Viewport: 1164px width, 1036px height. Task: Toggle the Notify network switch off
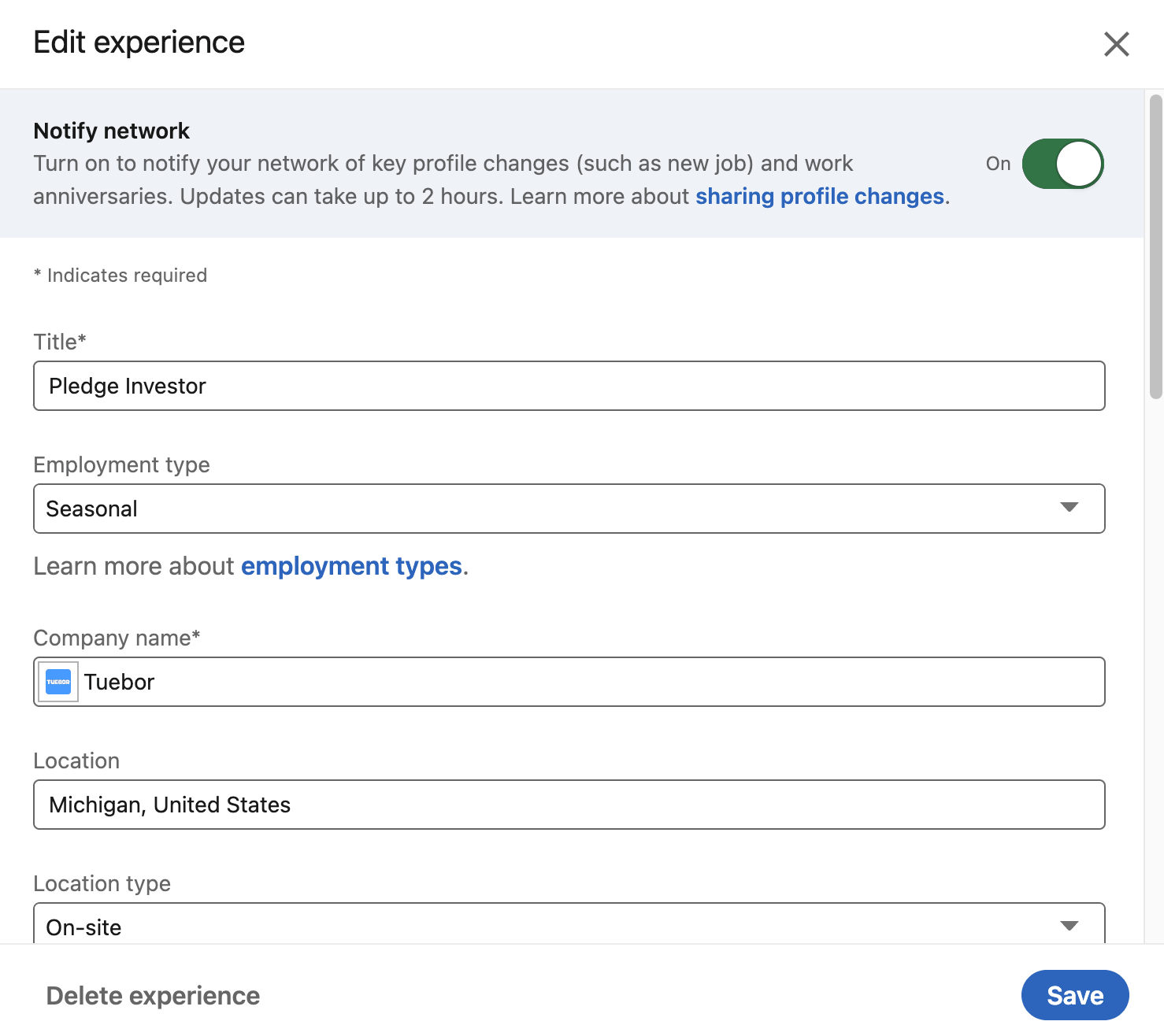[1062, 164]
